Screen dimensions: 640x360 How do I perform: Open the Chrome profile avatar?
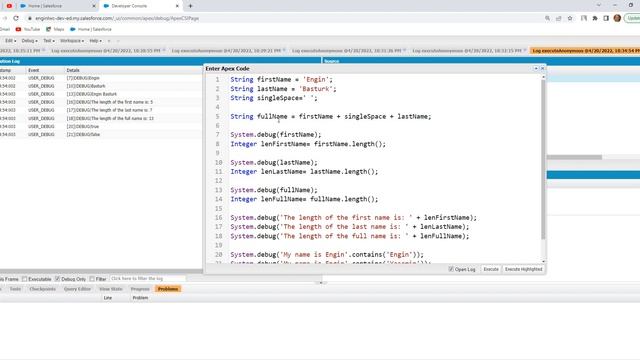617,18
